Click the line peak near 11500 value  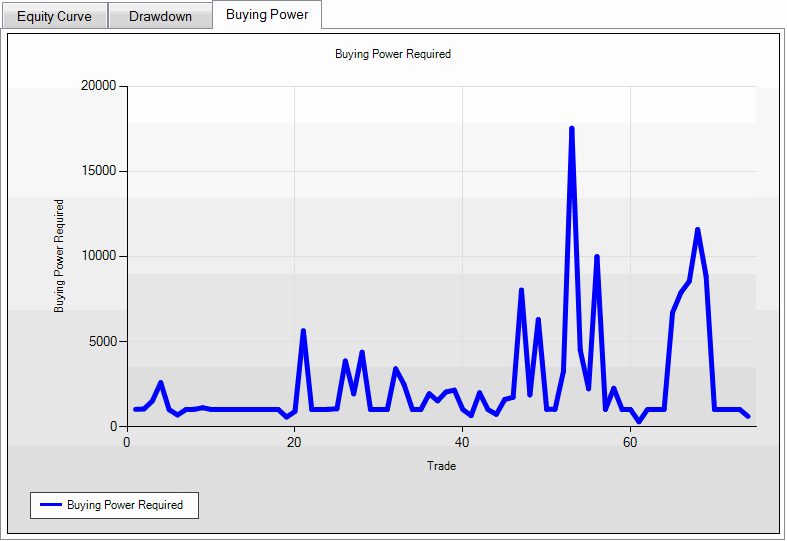697,230
